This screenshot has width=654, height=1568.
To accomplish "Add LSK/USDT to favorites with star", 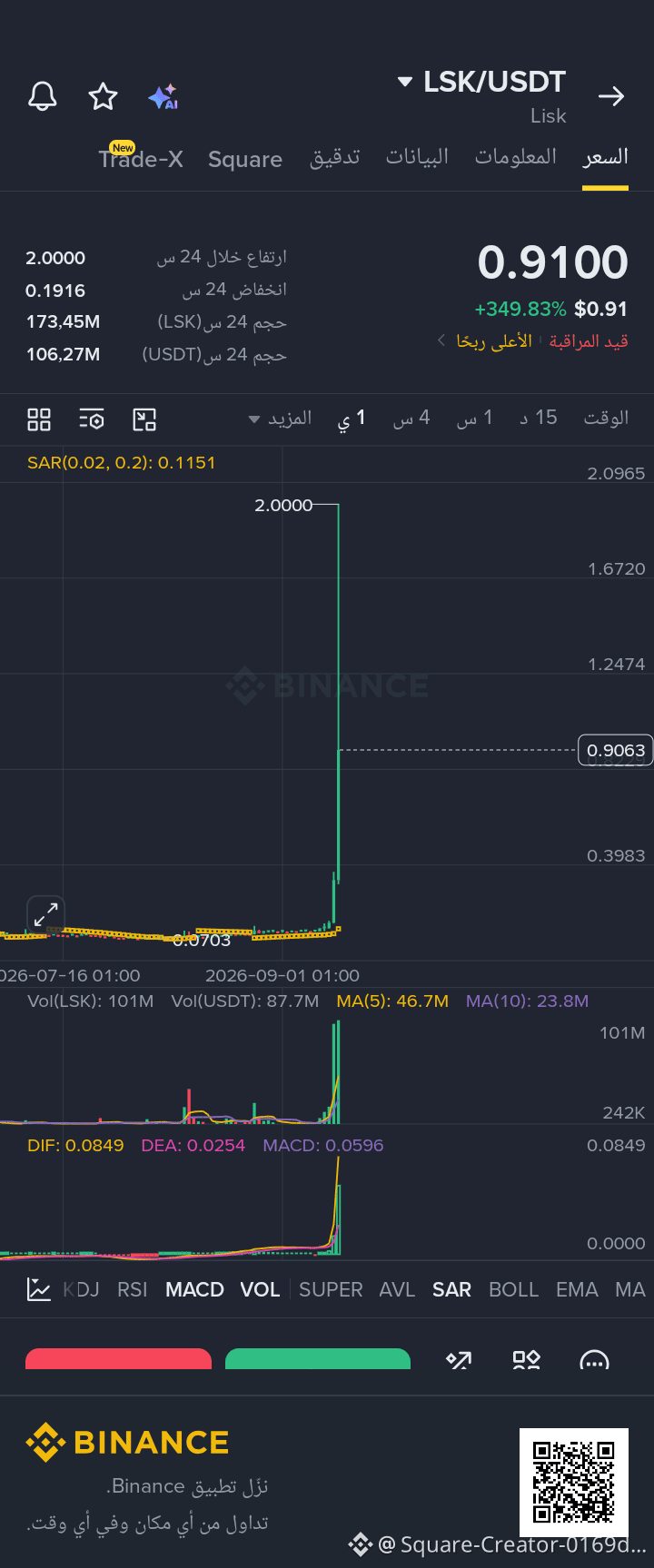I will [103, 96].
